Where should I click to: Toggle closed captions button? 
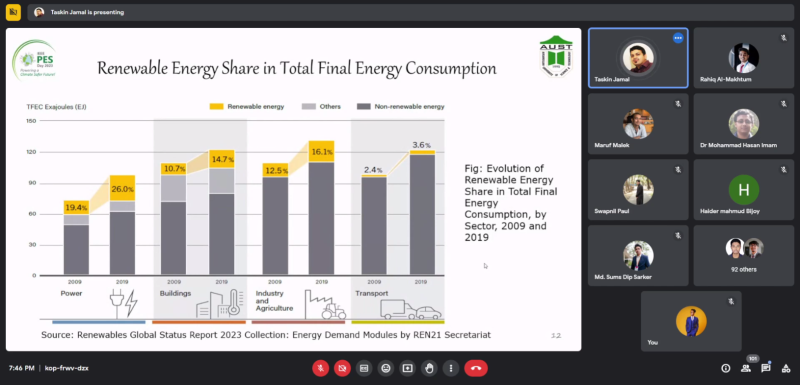tap(364, 368)
